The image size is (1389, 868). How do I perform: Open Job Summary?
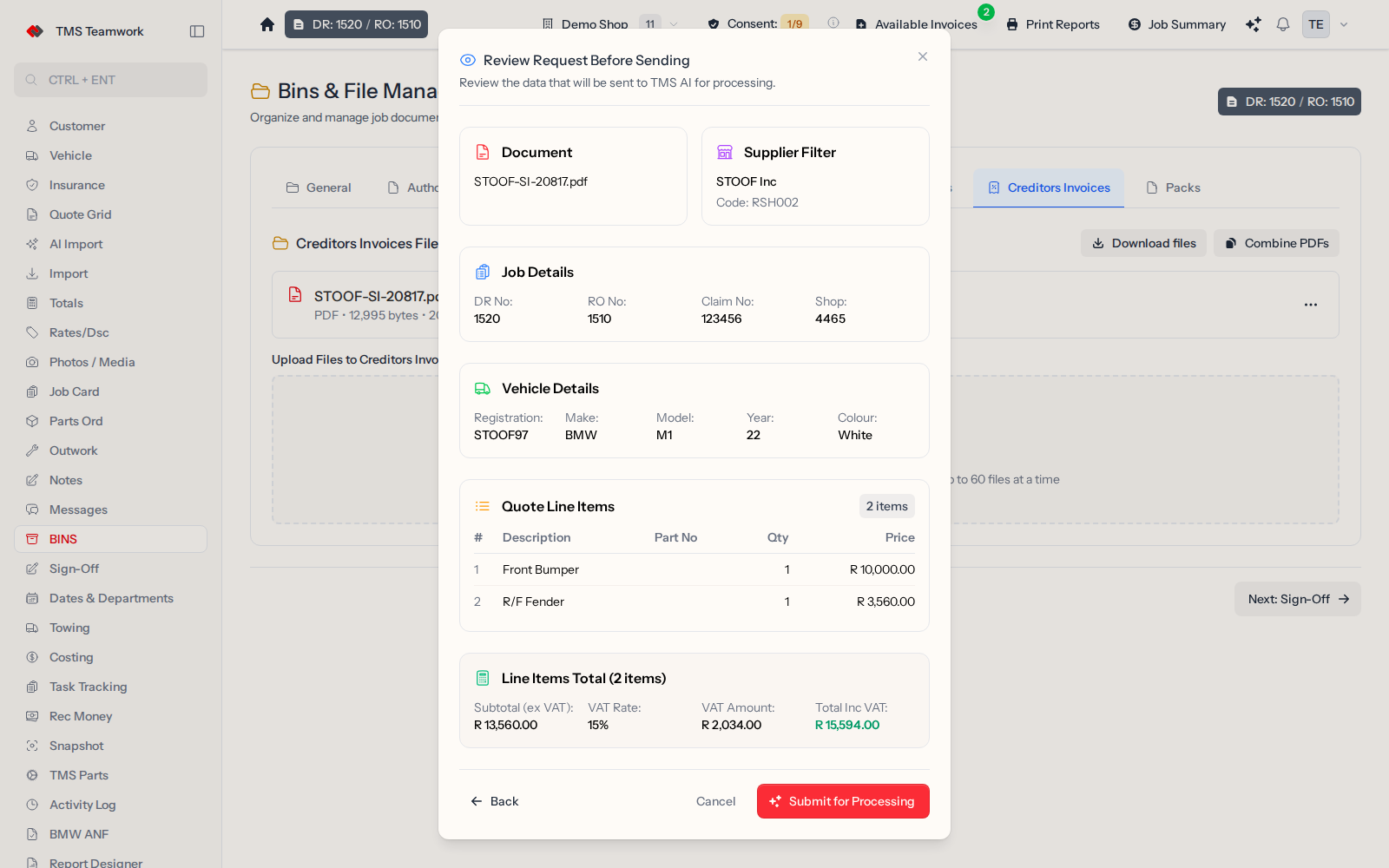tap(1177, 24)
